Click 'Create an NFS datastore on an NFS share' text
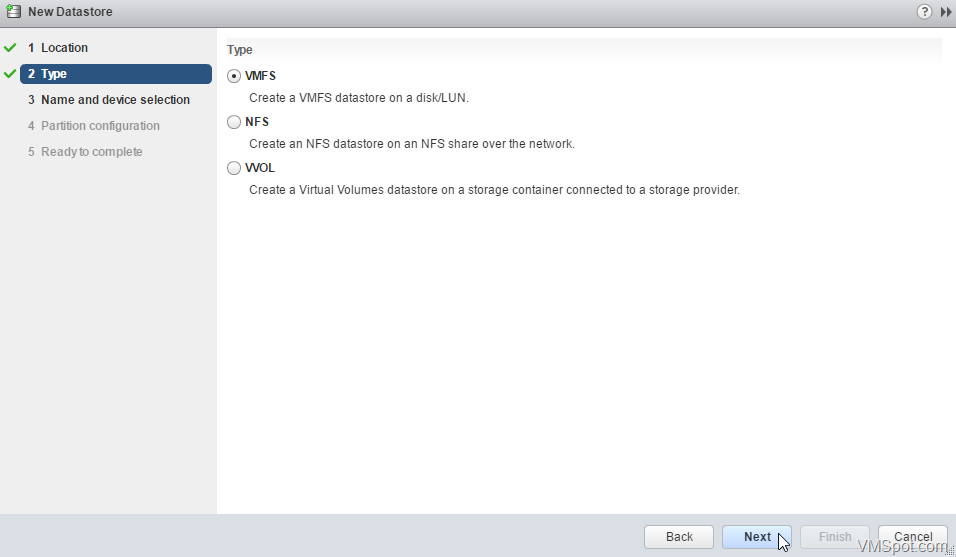This screenshot has width=956, height=557. click(412, 144)
